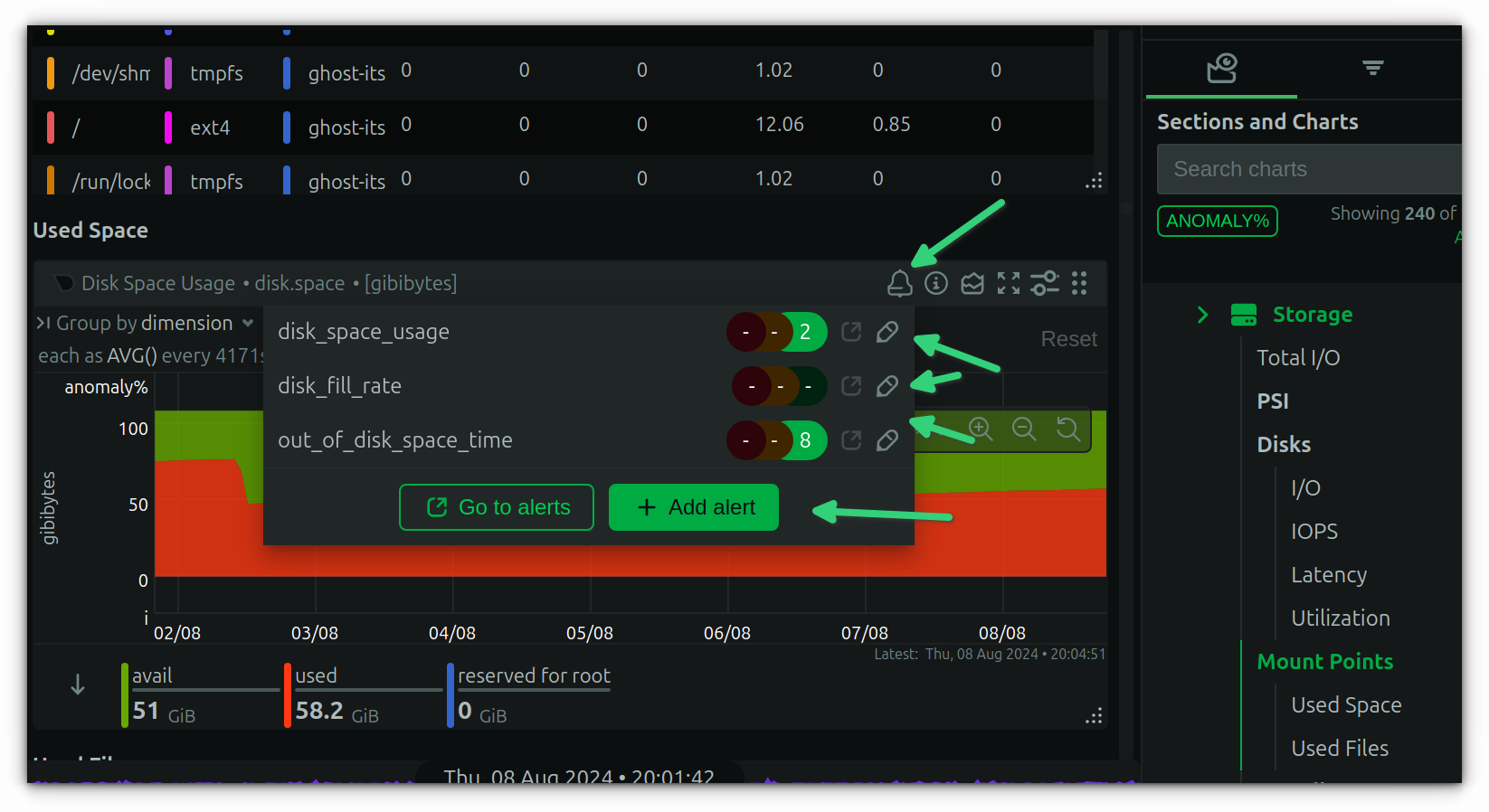Click disk_space_usage clear count badge showing 2
This screenshot has width=1489, height=812.
(x=805, y=332)
